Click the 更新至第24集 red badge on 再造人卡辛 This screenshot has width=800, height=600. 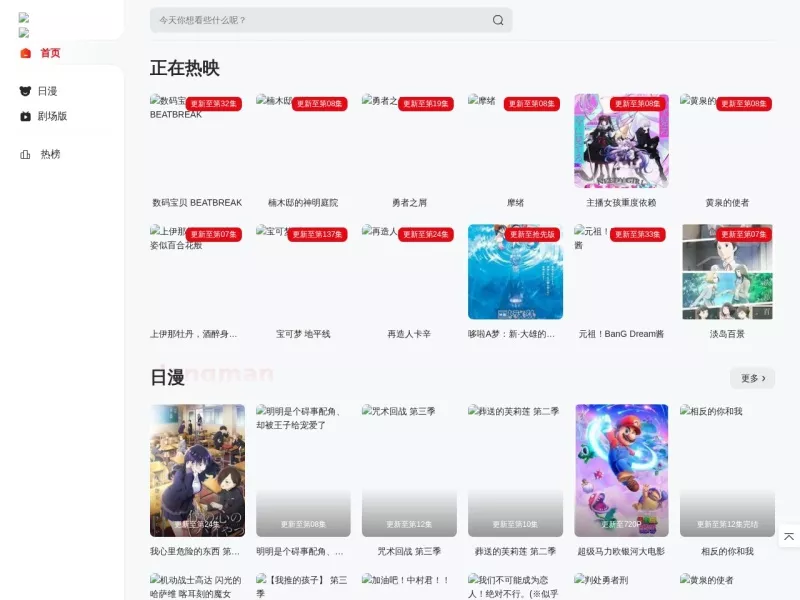click(426, 234)
